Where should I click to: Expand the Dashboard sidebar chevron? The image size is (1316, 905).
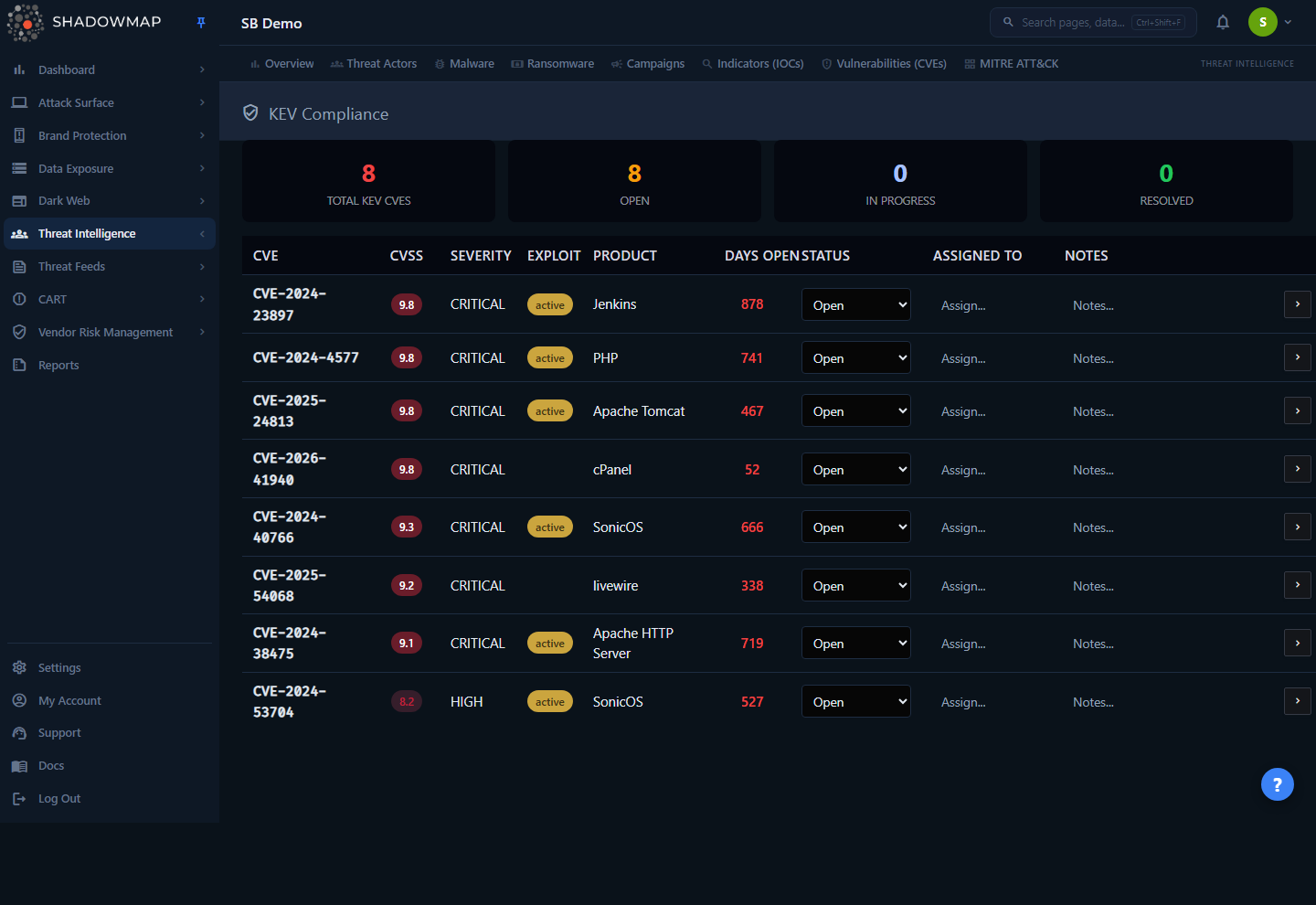click(x=202, y=69)
